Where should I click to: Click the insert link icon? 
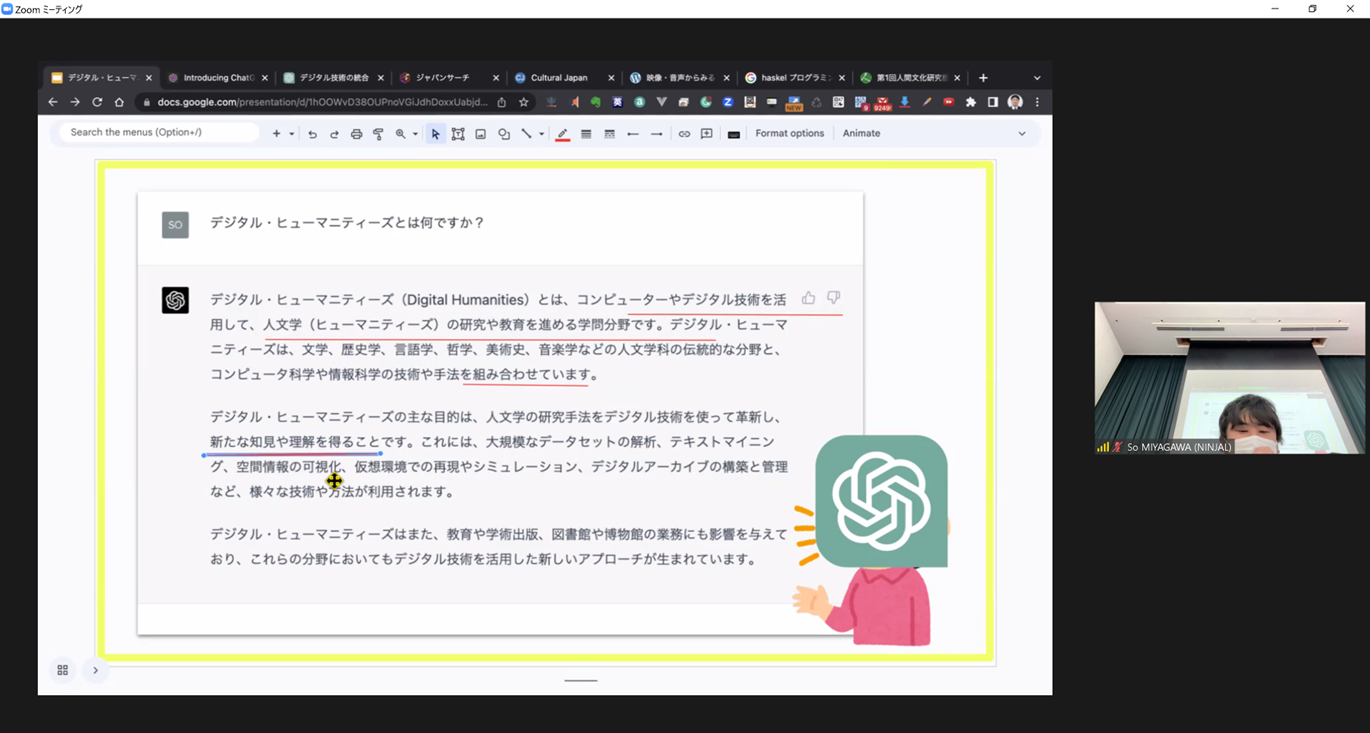[x=684, y=134]
